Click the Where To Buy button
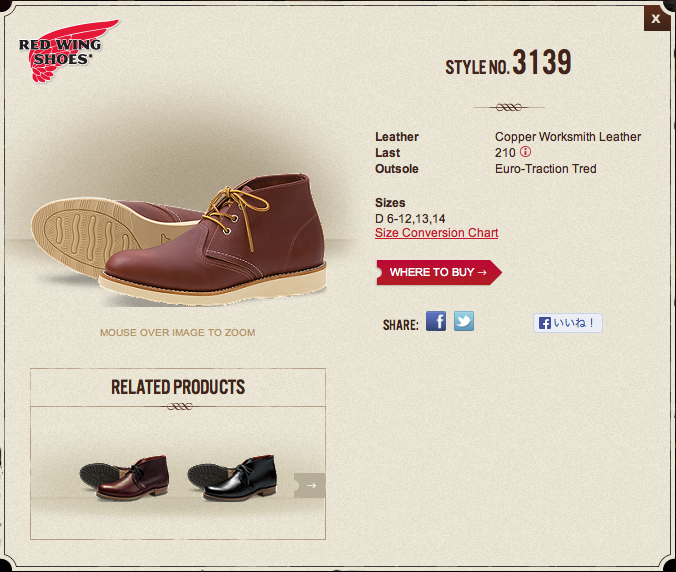Image resolution: width=676 pixels, height=572 pixels. 438,272
